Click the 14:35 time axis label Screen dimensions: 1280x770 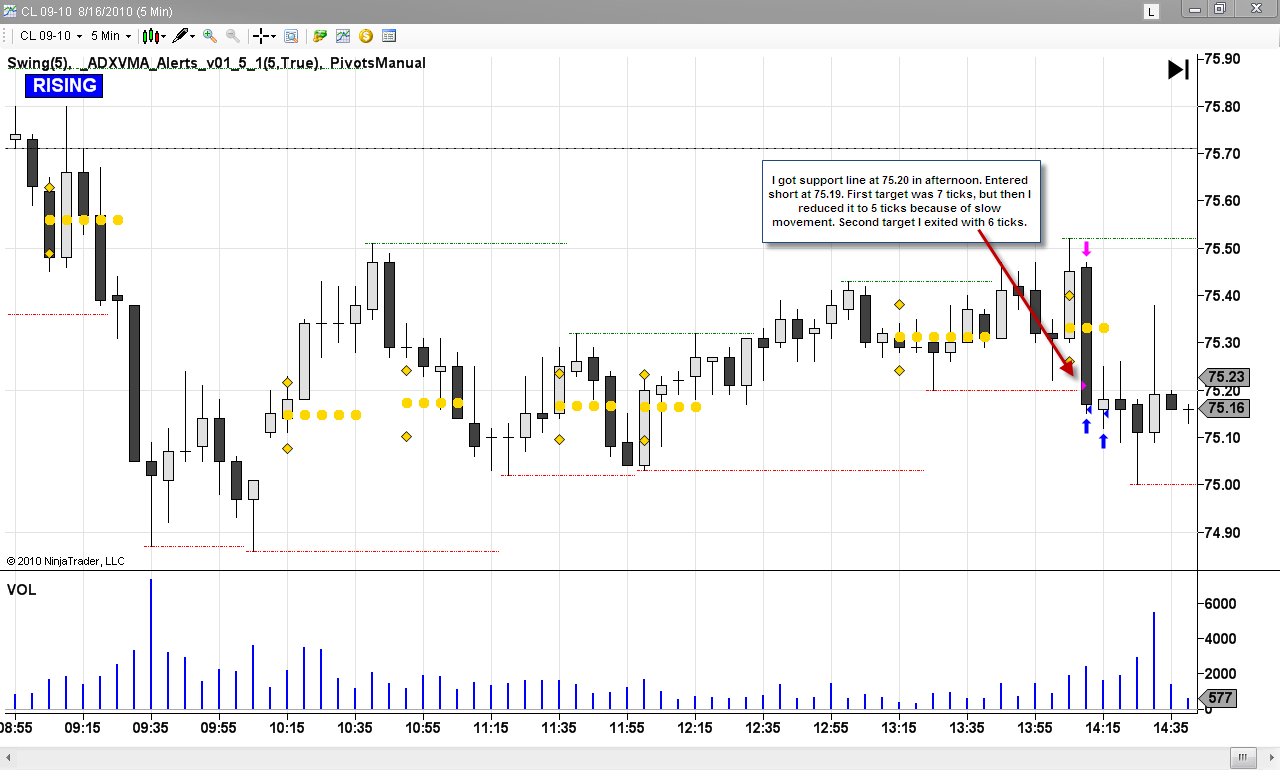click(x=1171, y=728)
